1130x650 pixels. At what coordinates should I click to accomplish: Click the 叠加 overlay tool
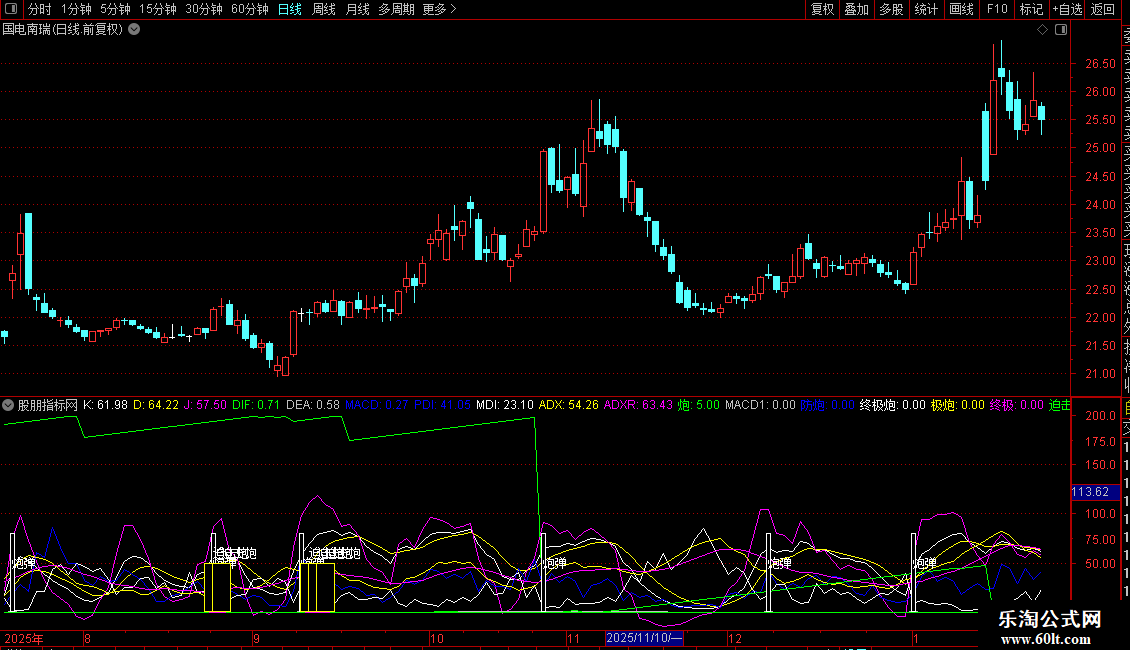click(856, 10)
